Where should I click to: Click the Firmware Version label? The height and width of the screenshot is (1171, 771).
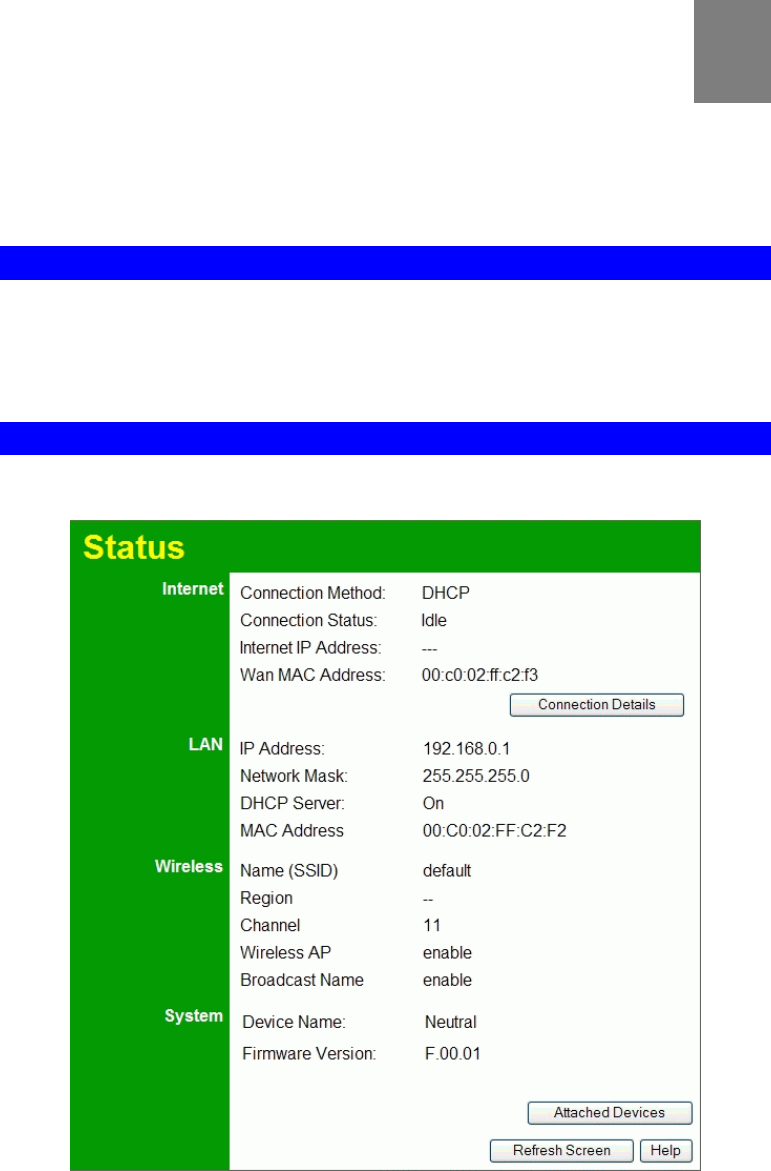pos(309,1054)
